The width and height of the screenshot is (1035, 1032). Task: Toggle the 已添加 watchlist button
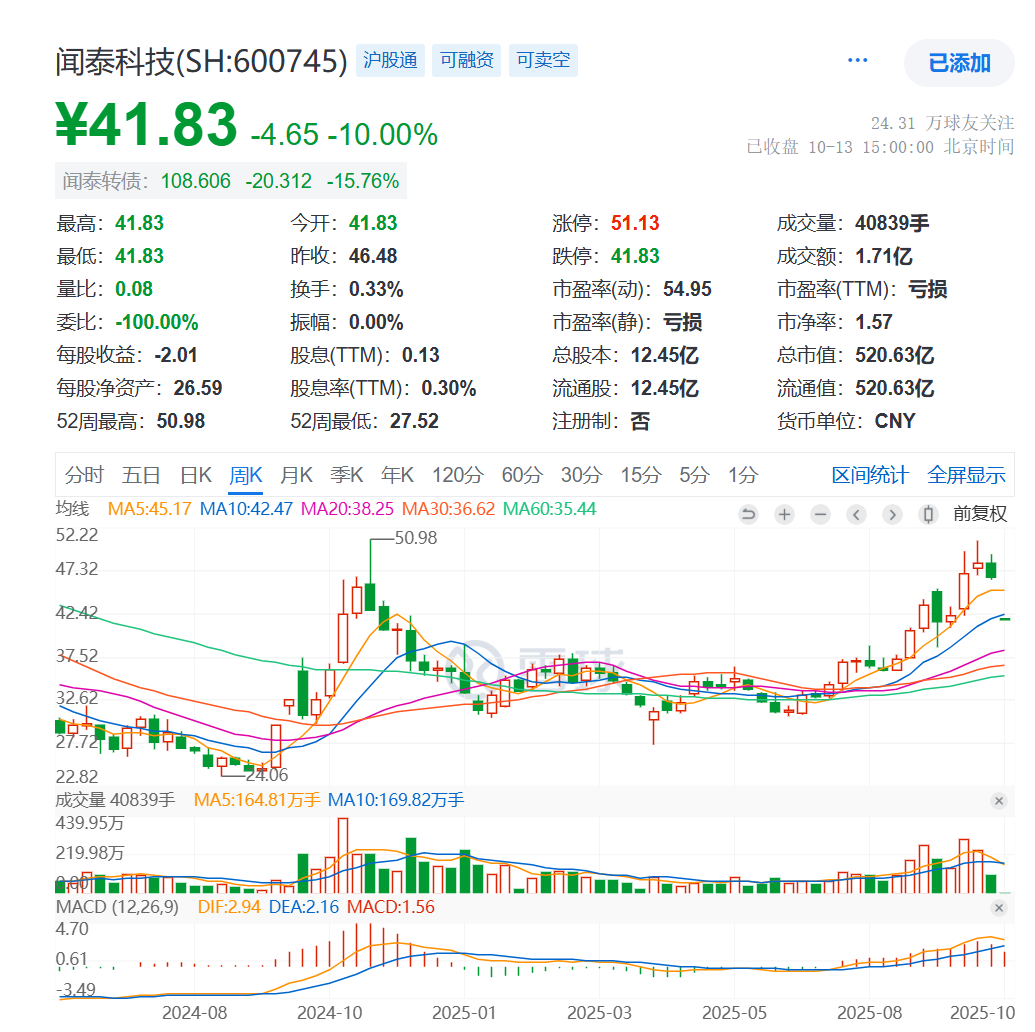pos(958,62)
